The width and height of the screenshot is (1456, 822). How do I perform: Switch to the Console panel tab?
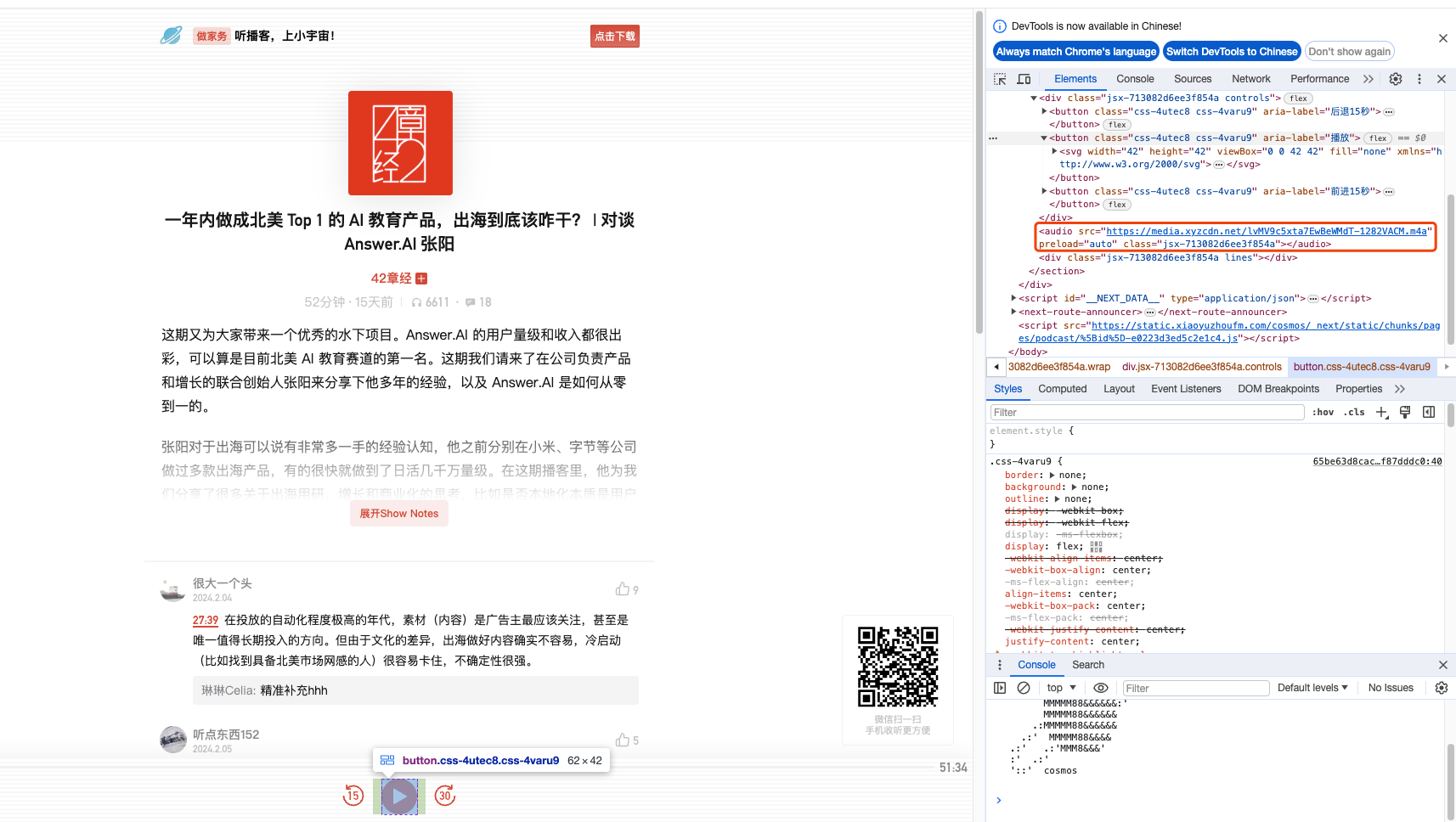tap(1135, 79)
